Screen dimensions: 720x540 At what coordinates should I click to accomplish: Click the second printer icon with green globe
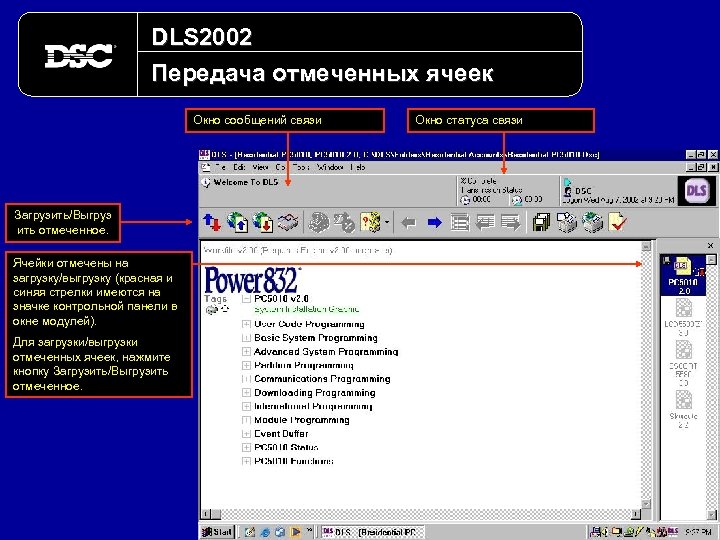click(x=592, y=223)
